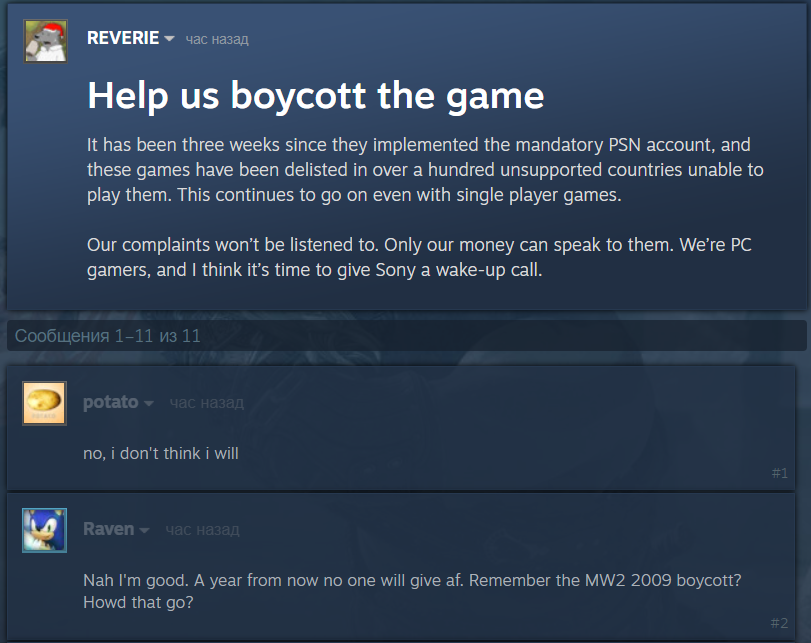Click potato's golden potato avatar
Image resolution: width=811 pixels, height=643 pixels.
point(45,403)
